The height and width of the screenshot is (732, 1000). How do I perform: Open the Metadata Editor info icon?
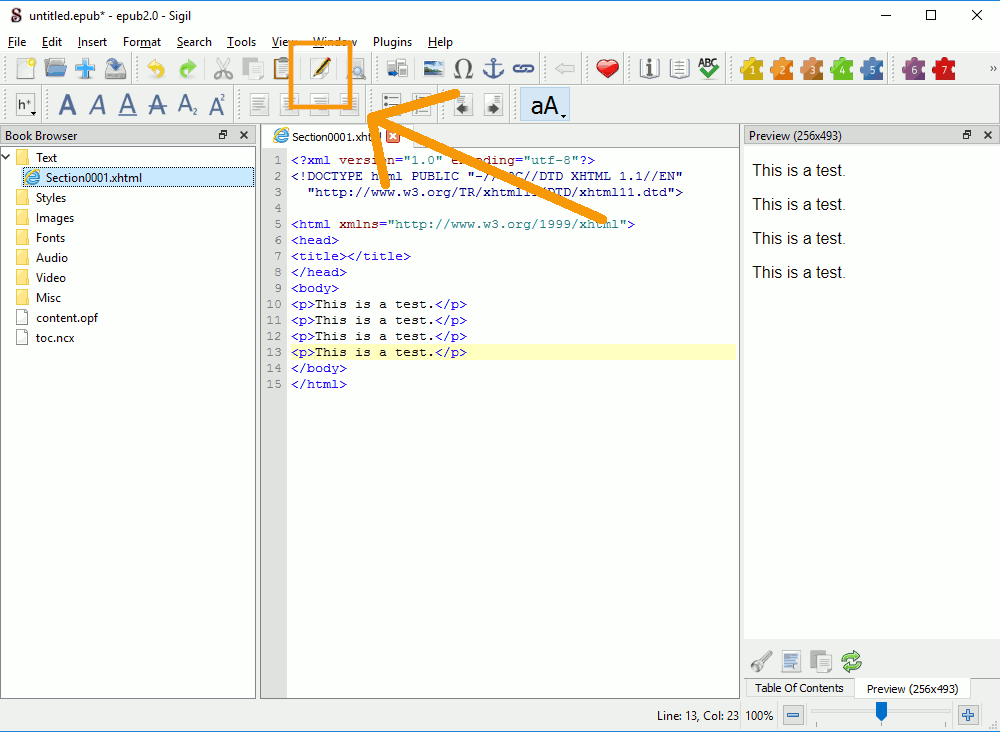click(650, 69)
